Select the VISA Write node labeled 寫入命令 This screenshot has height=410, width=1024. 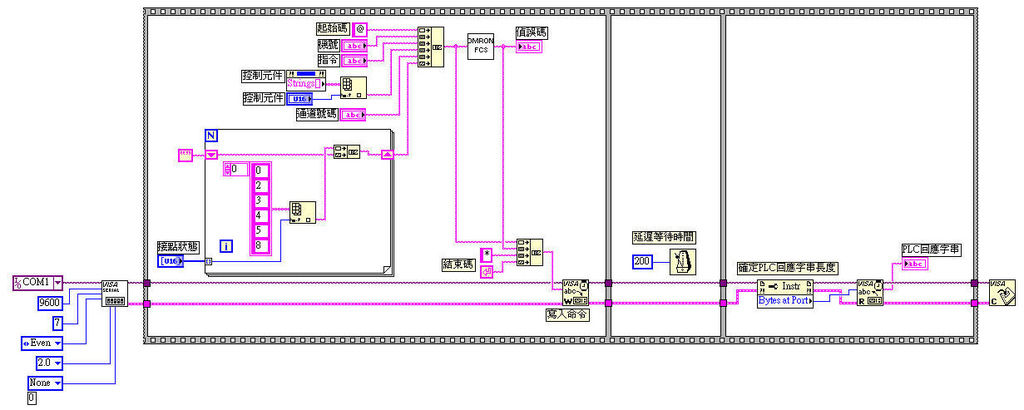pyautogui.click(x=575, y=292)
